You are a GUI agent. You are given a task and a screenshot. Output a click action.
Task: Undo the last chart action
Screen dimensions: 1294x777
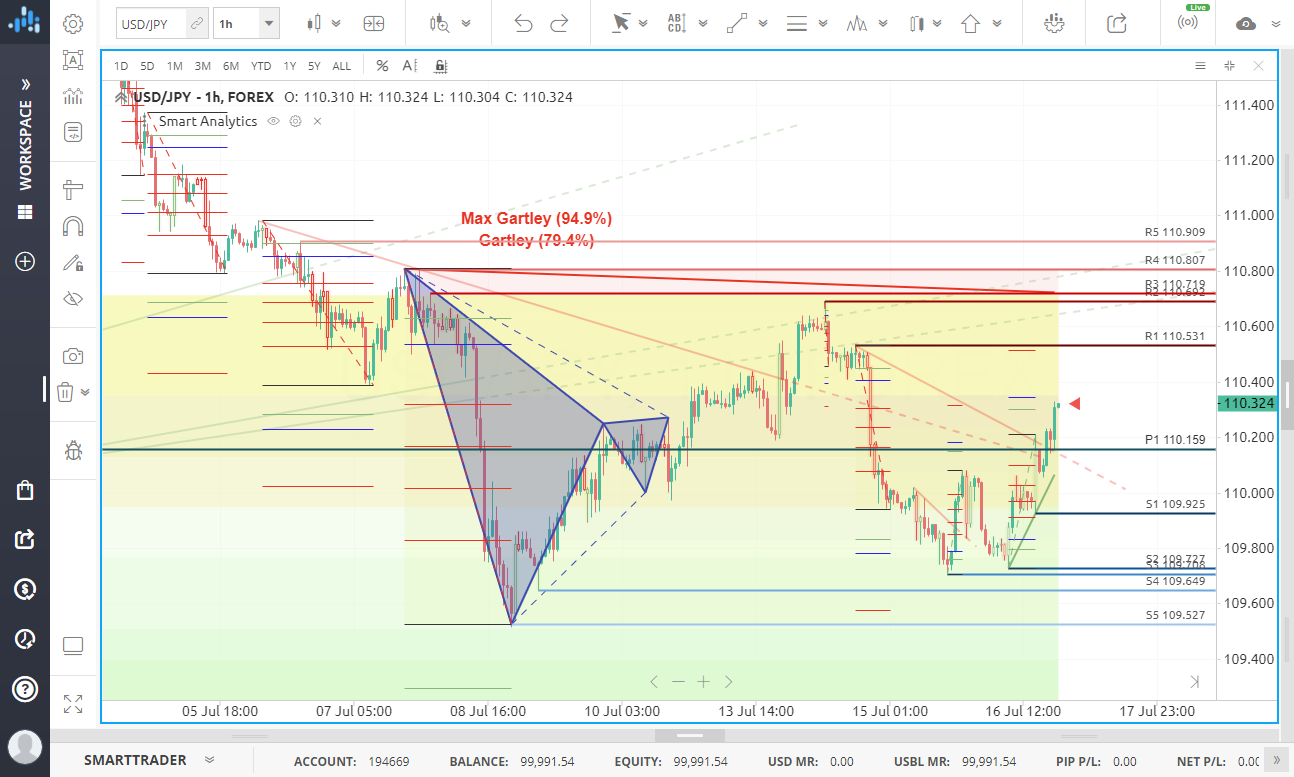click(523, 23)
